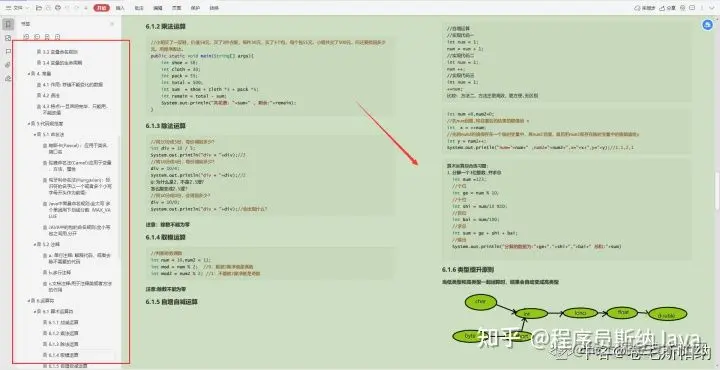This screenshot has height=370, width=720.
Task: Click the bookmark panel scrollbar
Action: click(x=119, y=197)
